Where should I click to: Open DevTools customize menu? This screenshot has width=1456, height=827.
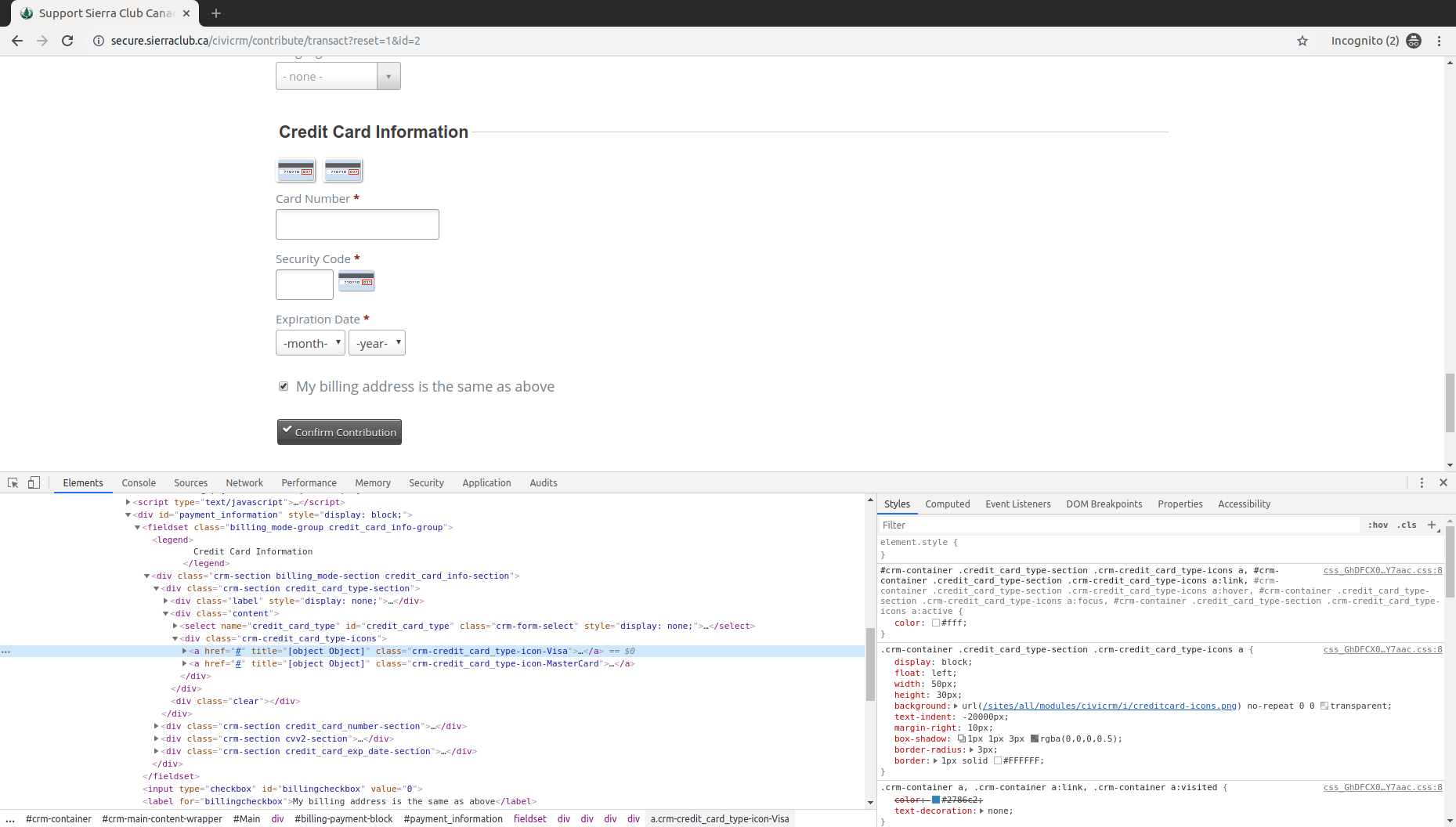[1422, 482]
